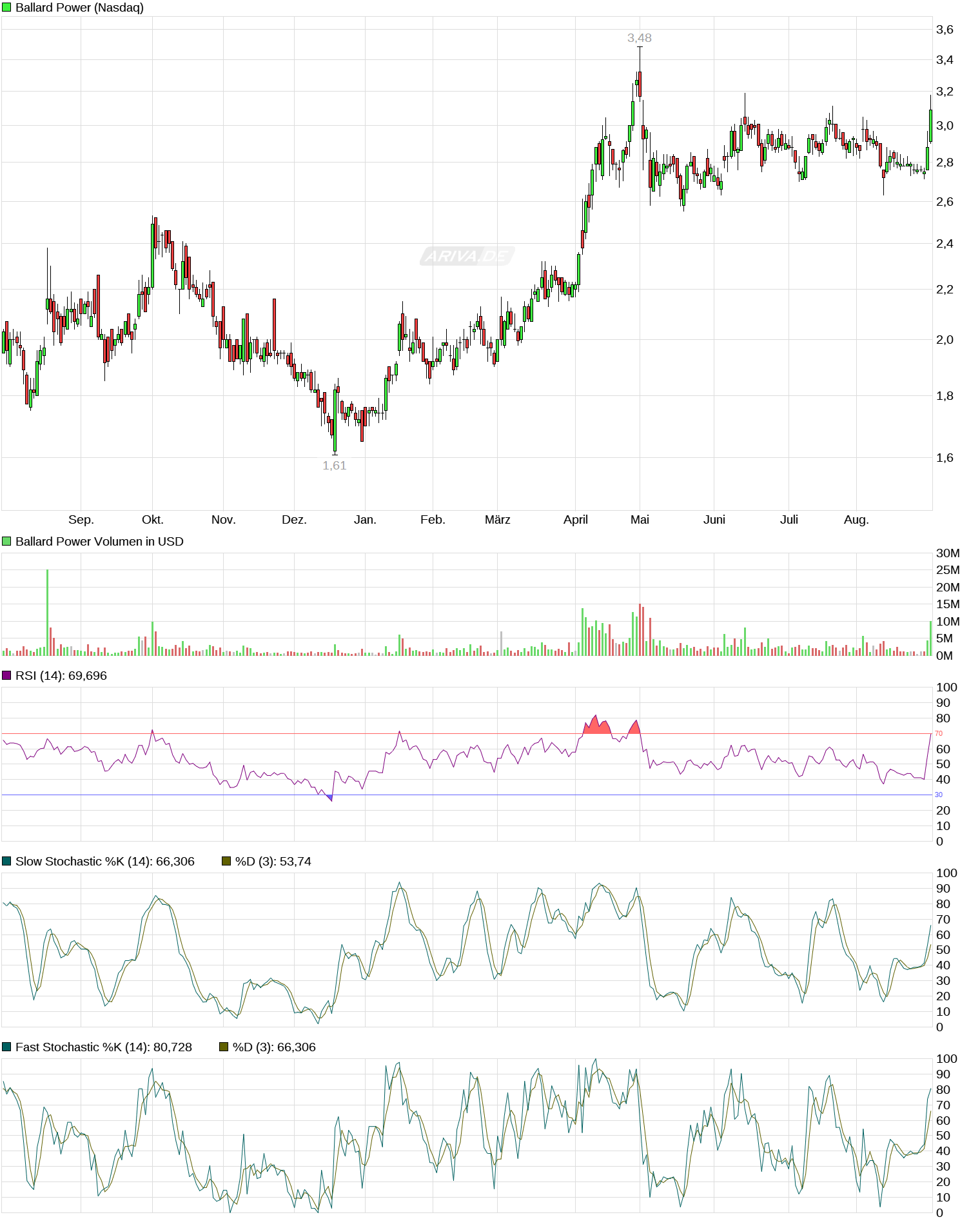Click the 'Mai' month axis label
The height and width of the screenshot is (1226, 980).
[x=640, y=520]
